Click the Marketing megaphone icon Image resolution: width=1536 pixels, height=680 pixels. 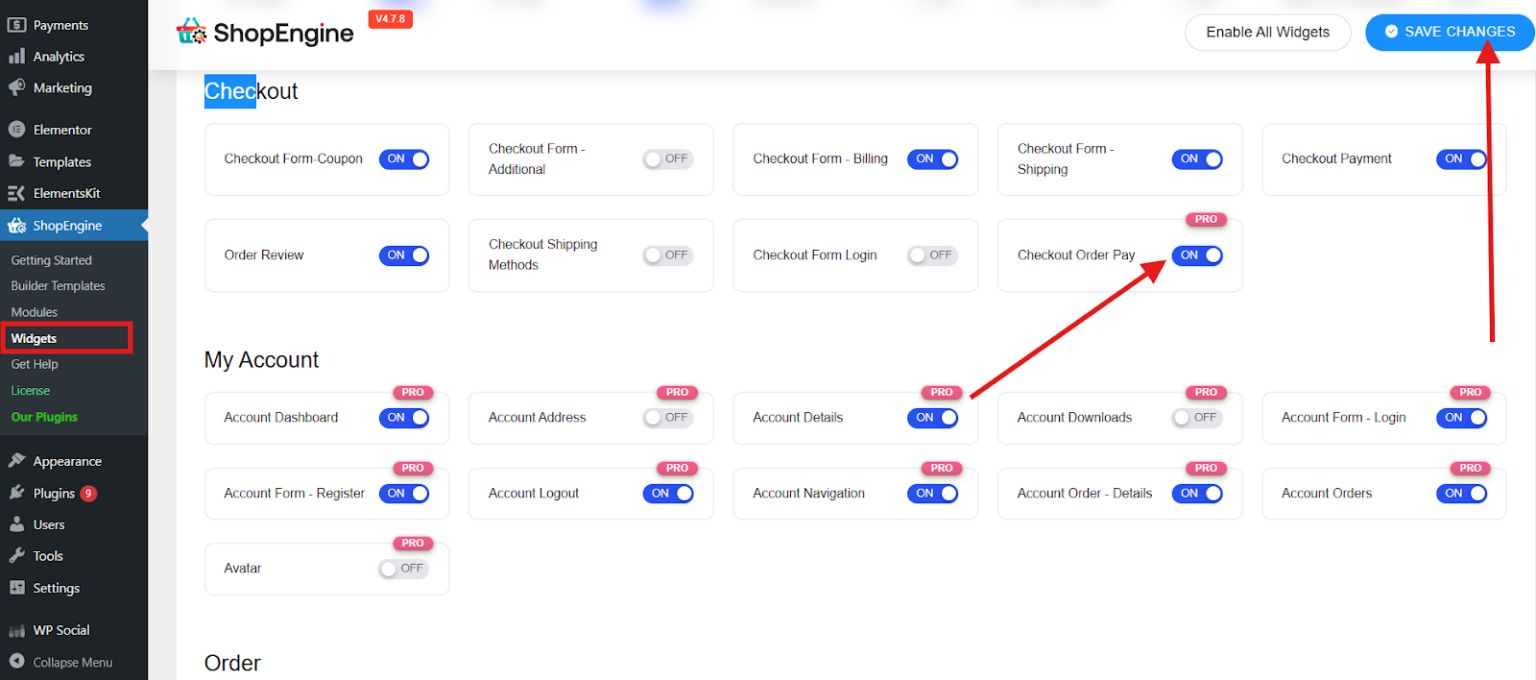tap(17, 88)
